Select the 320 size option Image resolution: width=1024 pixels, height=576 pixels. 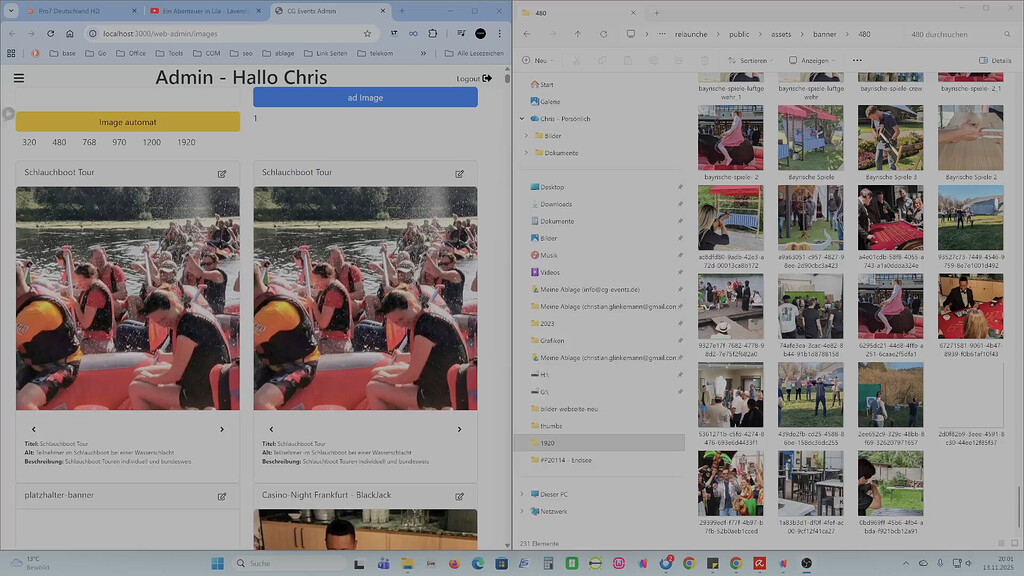tap(29, 142)
